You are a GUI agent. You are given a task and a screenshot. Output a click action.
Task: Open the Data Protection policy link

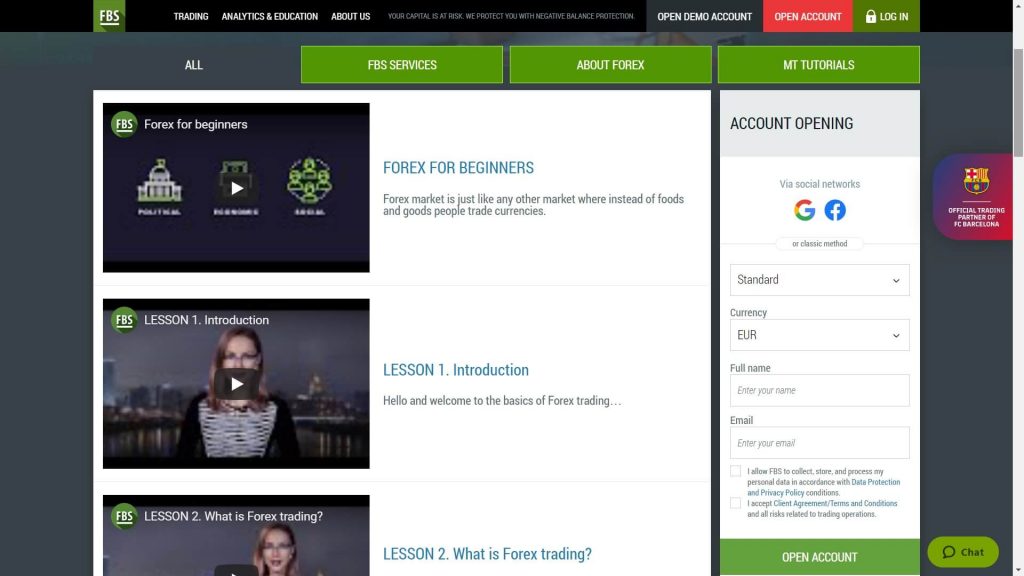click(875, 482)
